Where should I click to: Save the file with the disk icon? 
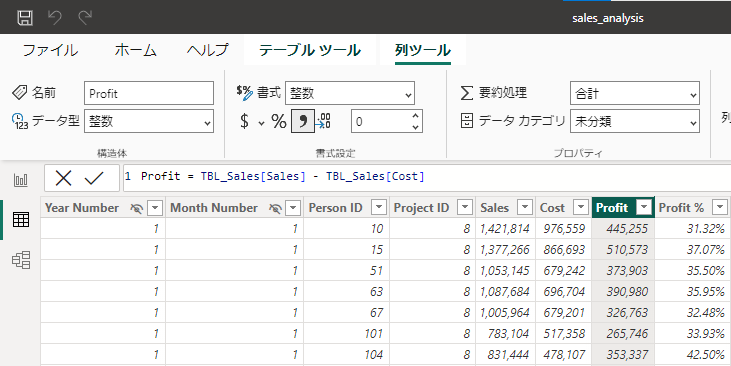tap(25, 18)
